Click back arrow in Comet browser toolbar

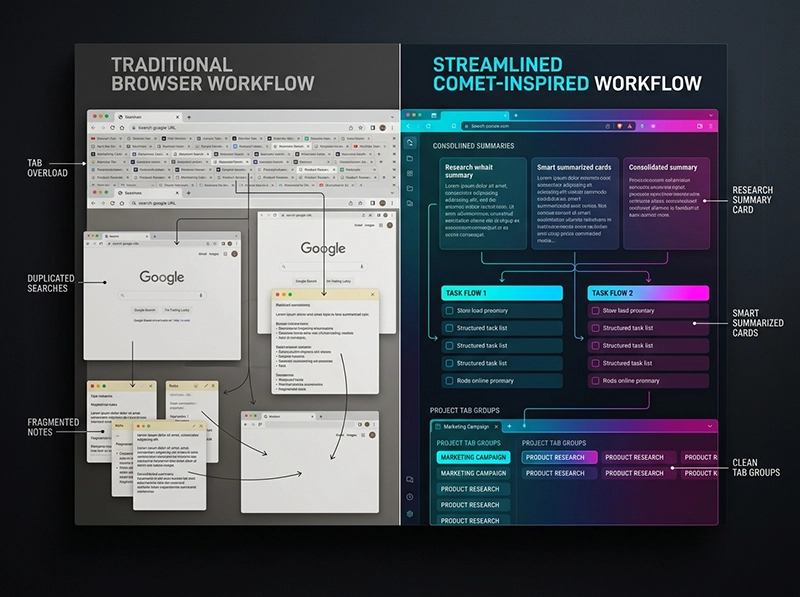pyautogui.click(x=409, y=126)
